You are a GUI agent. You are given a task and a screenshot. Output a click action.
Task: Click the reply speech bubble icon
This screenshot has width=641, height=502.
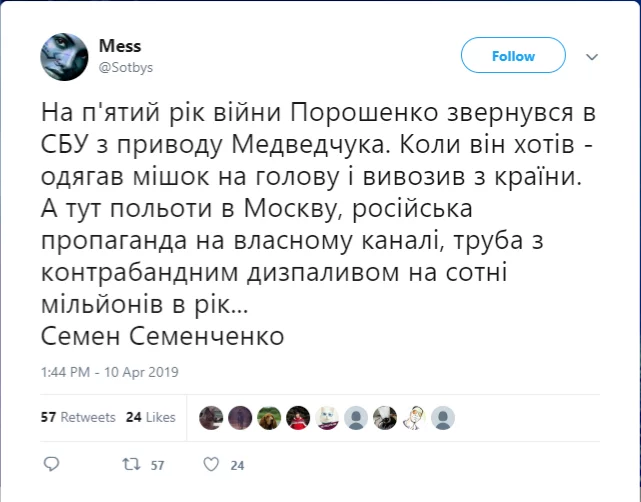(53, 465)
